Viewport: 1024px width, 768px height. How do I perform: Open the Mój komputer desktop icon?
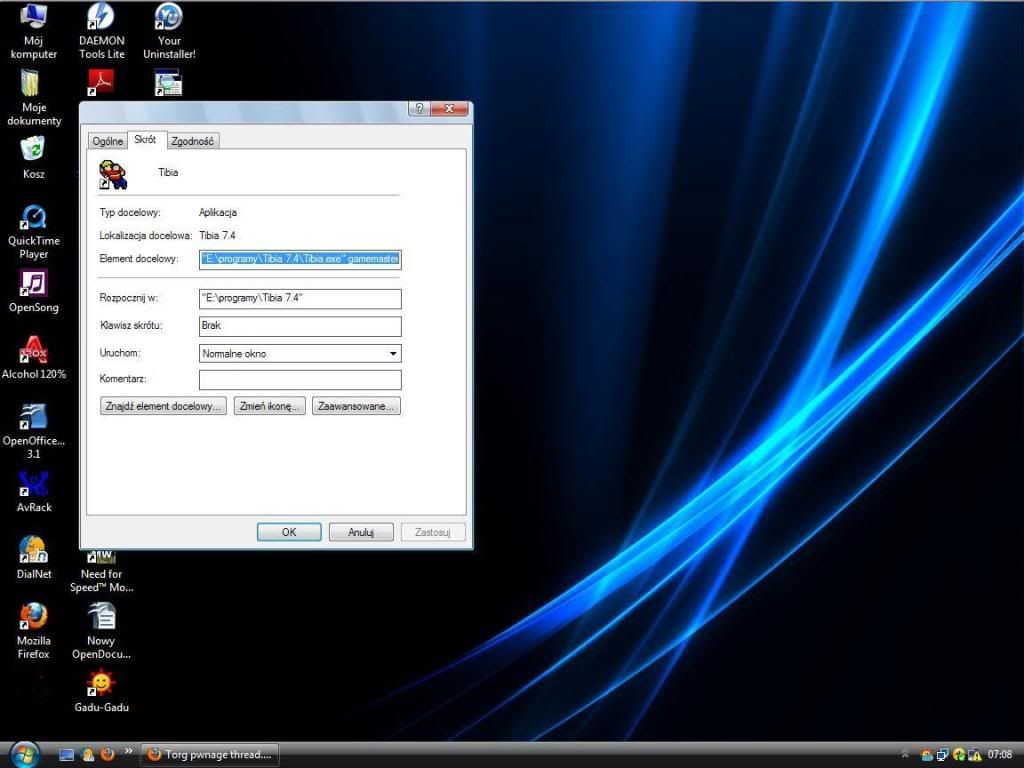(x=33, y=31)
